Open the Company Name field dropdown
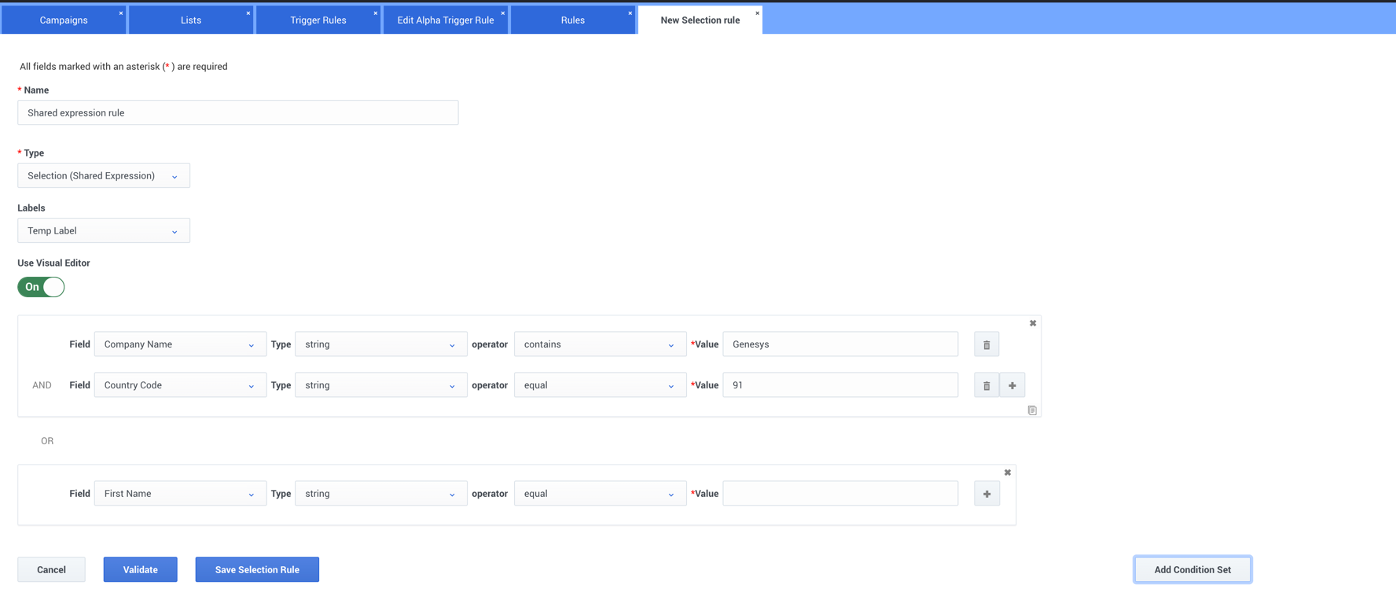The width and height of the screenshot is (1396, 608). click(180, 345)
